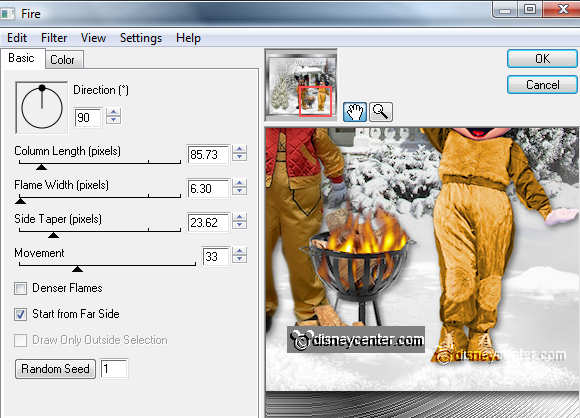Click the Side Taper value field
Viewport: 580px width, 418px height.
[x=208, y=223]
